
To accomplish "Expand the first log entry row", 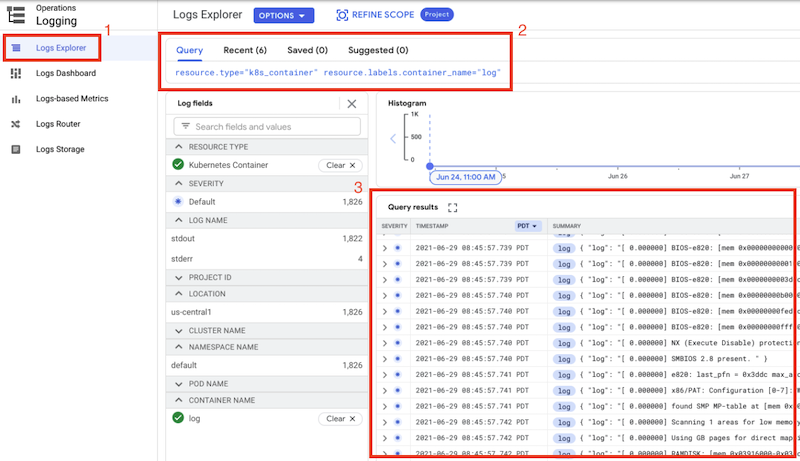I will tap(384, 247).
